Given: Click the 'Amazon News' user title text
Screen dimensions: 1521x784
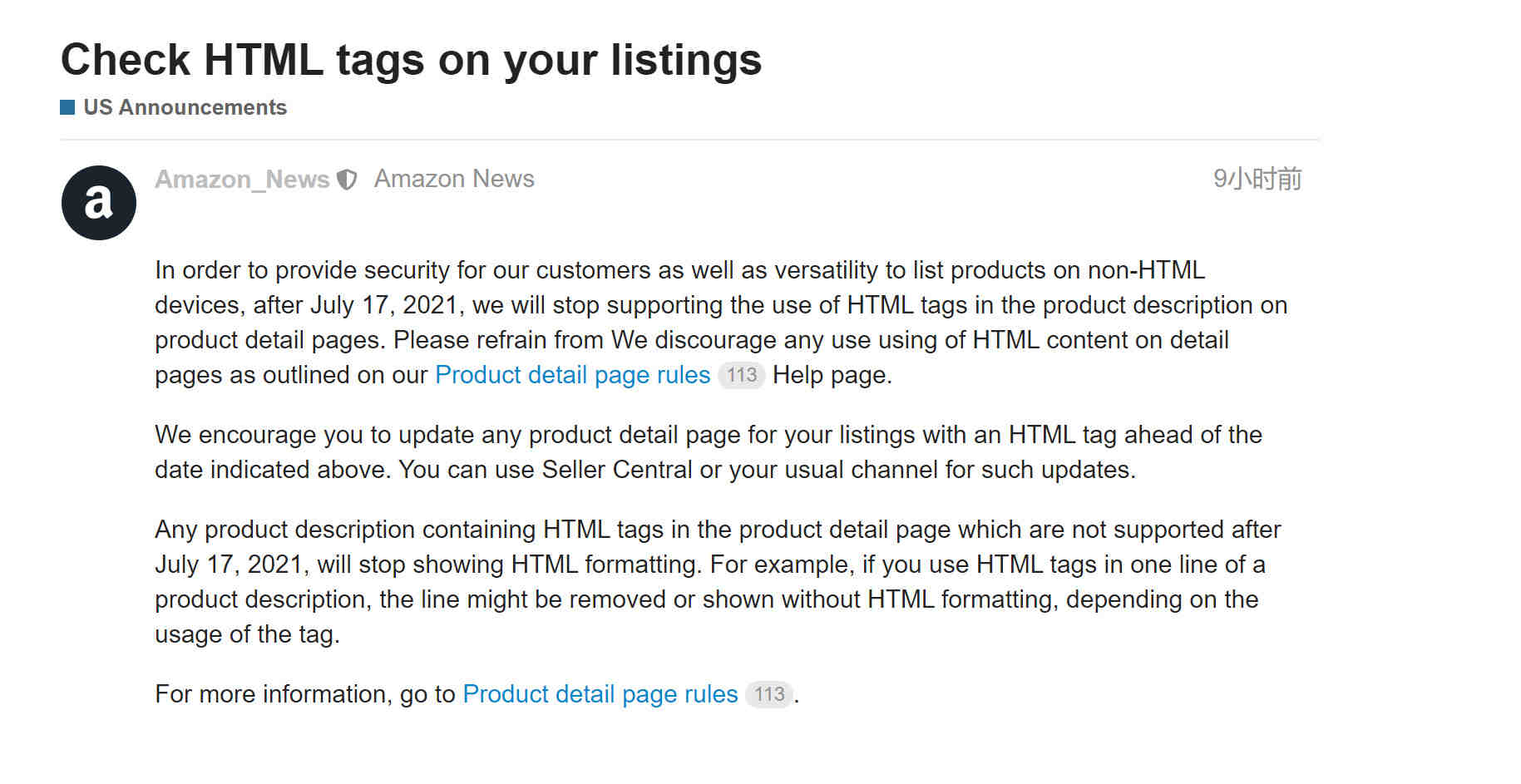Looking at the screenshot, I should tap(454, 179).
